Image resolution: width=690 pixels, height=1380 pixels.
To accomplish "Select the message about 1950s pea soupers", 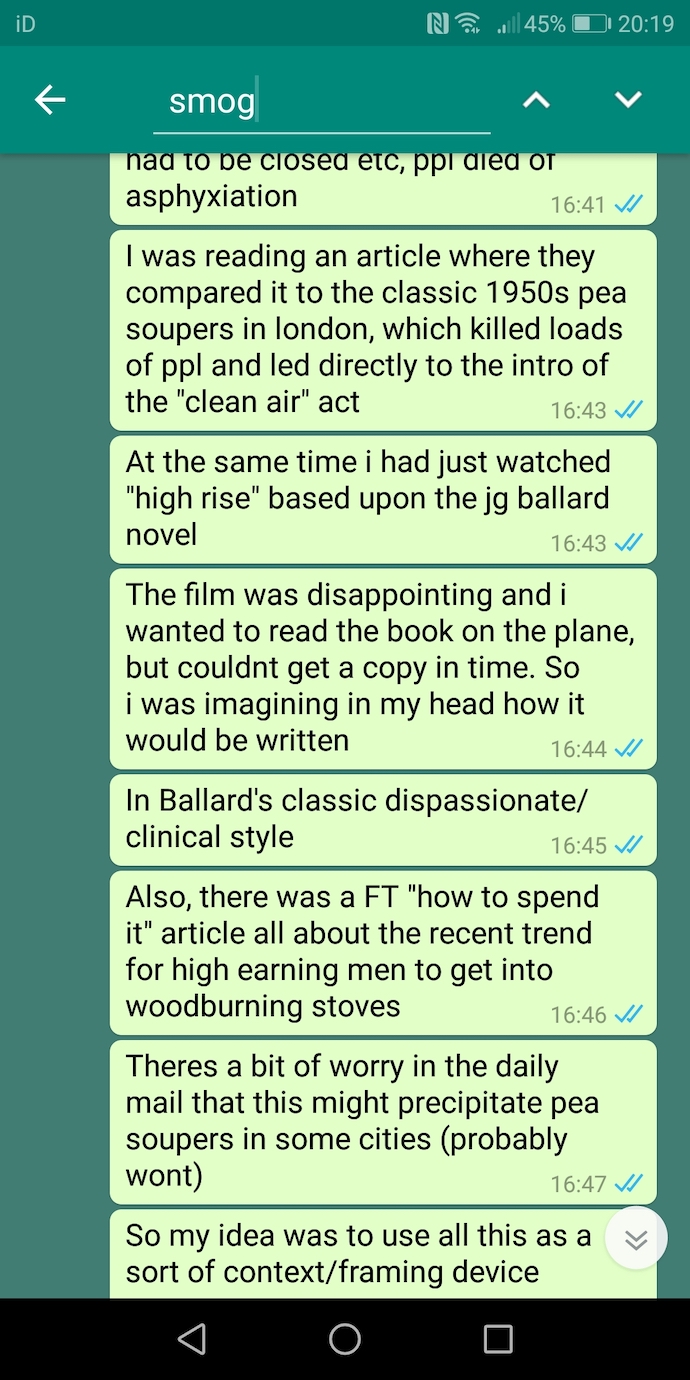I will pos(383,329).
